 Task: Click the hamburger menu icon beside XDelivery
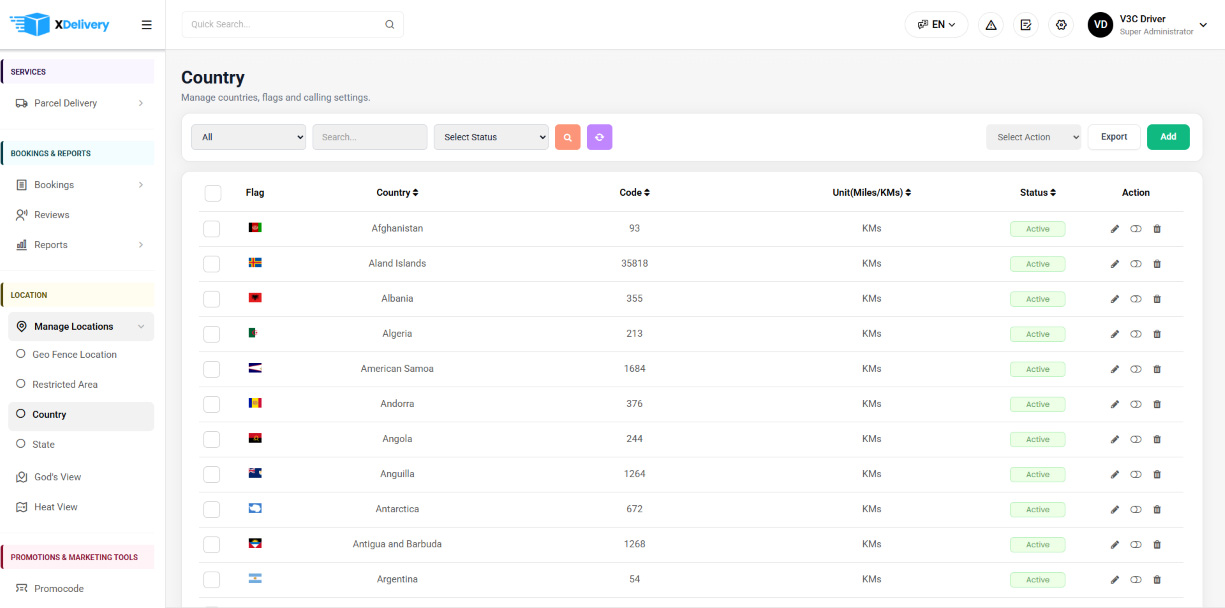(x=147, y=25)
